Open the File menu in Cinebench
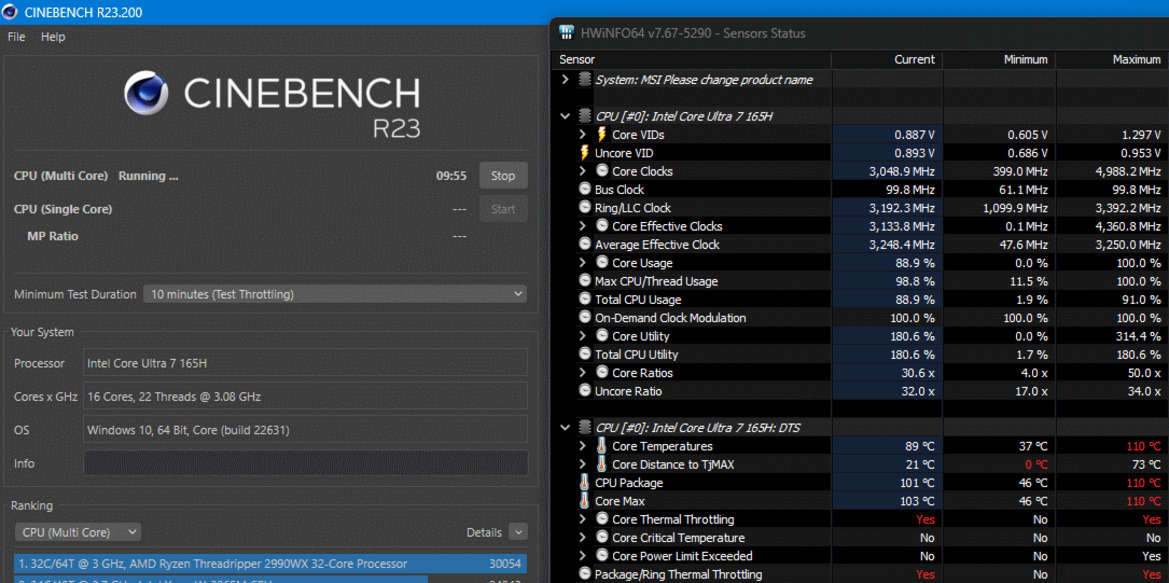The height and width of the screenshot is (583, 1169). [x=16, y=37]
